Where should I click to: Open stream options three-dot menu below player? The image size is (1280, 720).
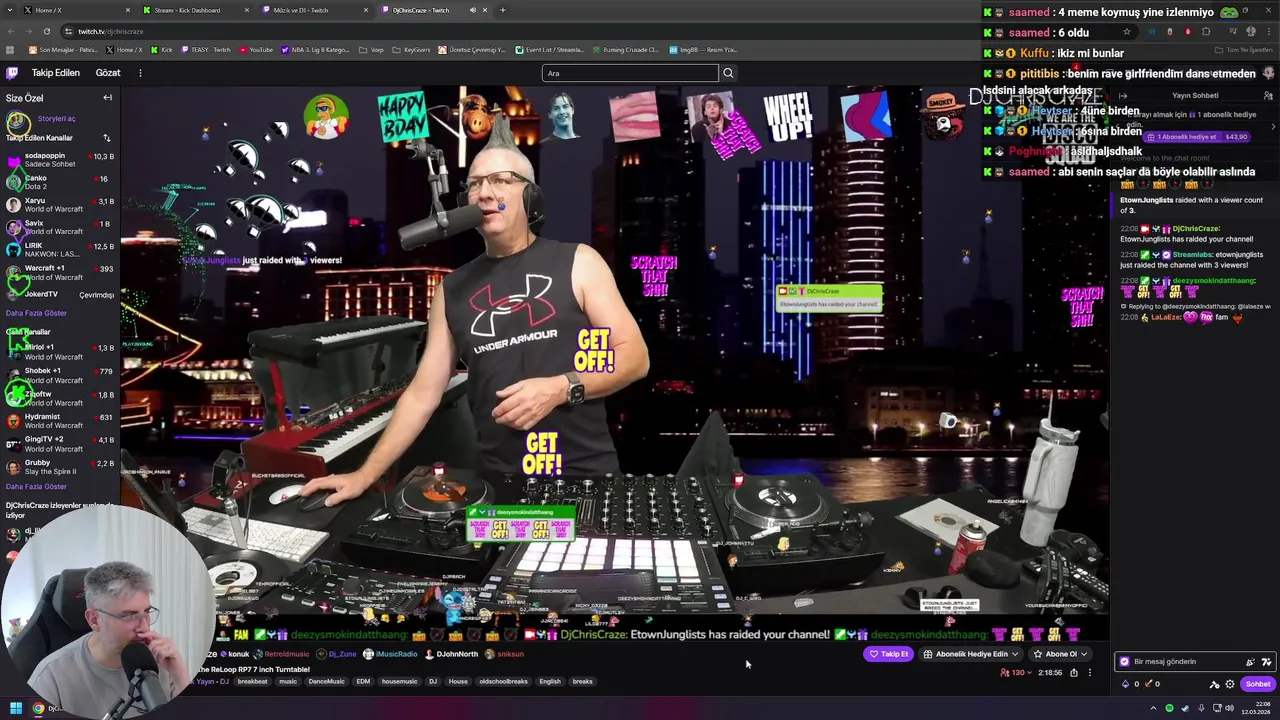tap(1090, 673)
